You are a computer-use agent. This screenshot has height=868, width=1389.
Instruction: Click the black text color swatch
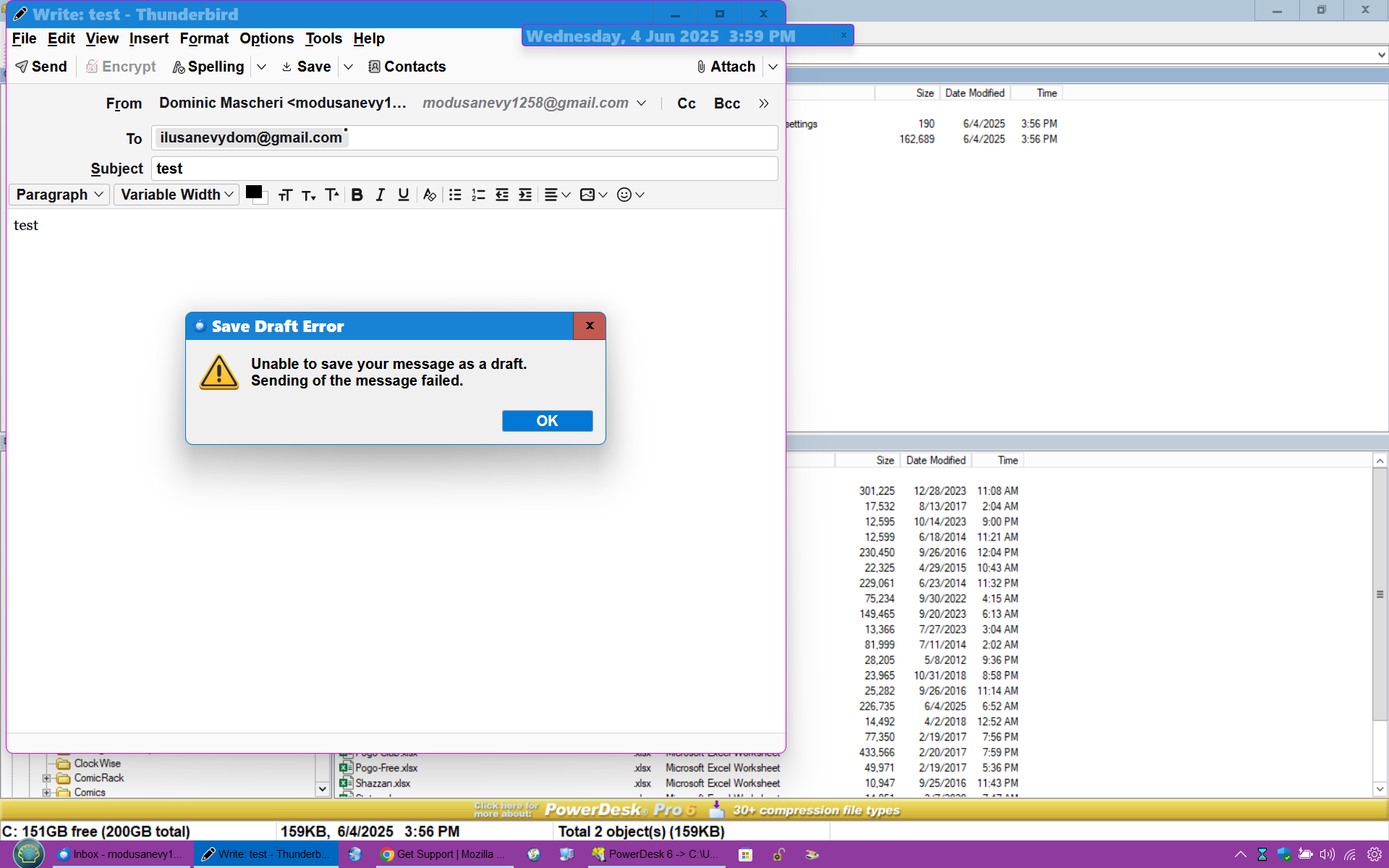pos(253,192)
